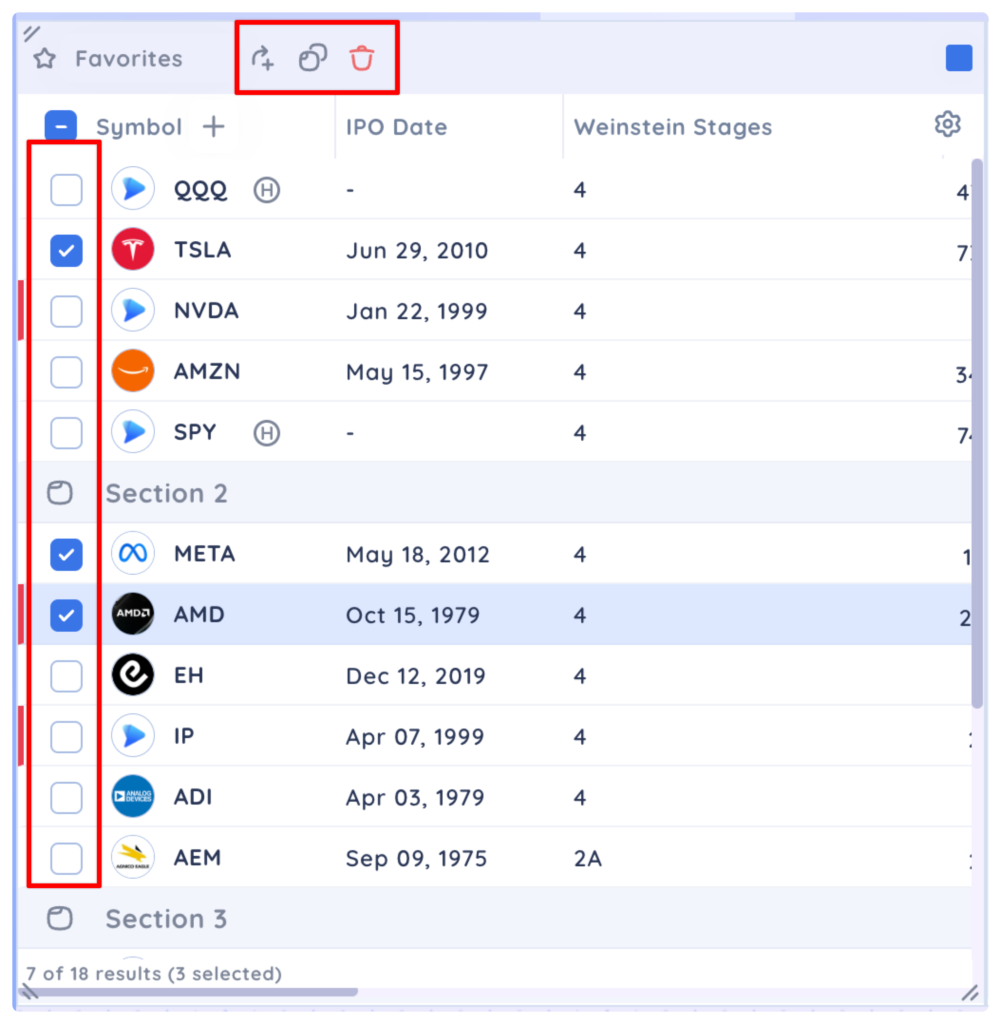
Task: Sort by the IPO Date column header
Action: click(396, 127)
